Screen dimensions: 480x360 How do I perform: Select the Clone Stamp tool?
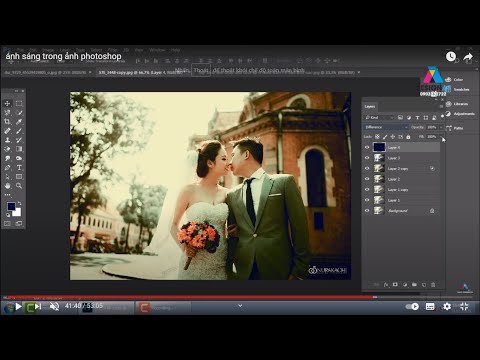tap(7, 140)
